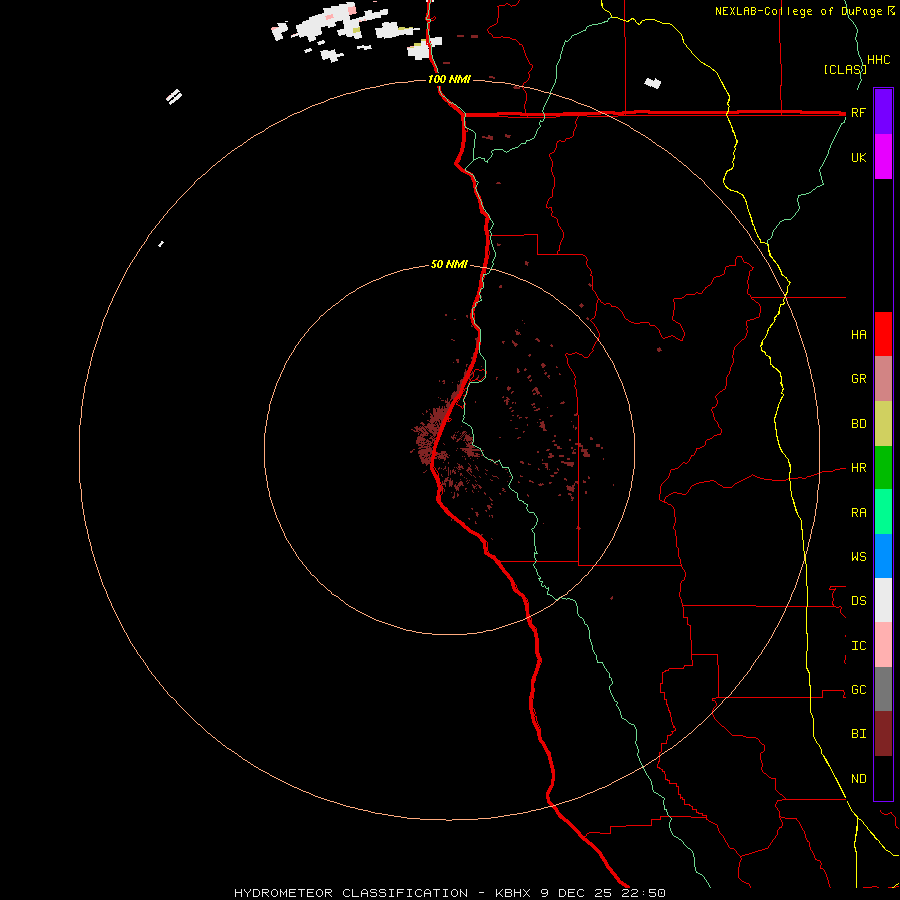Click the 'ND' legend label
This screenshot has height=900, width=900.
(x=859, y=778)
